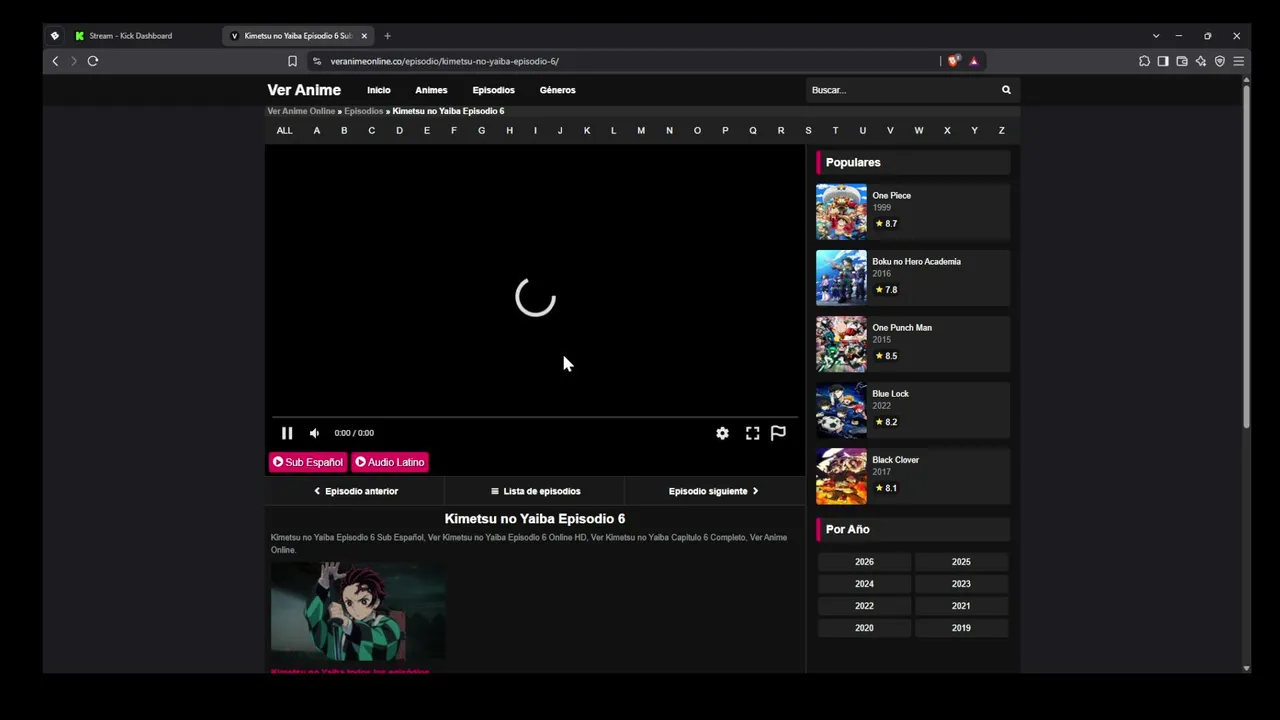Click the Ver Anime site logo
The height and width of the screenshot is (720, 1280).
(304, 90)
